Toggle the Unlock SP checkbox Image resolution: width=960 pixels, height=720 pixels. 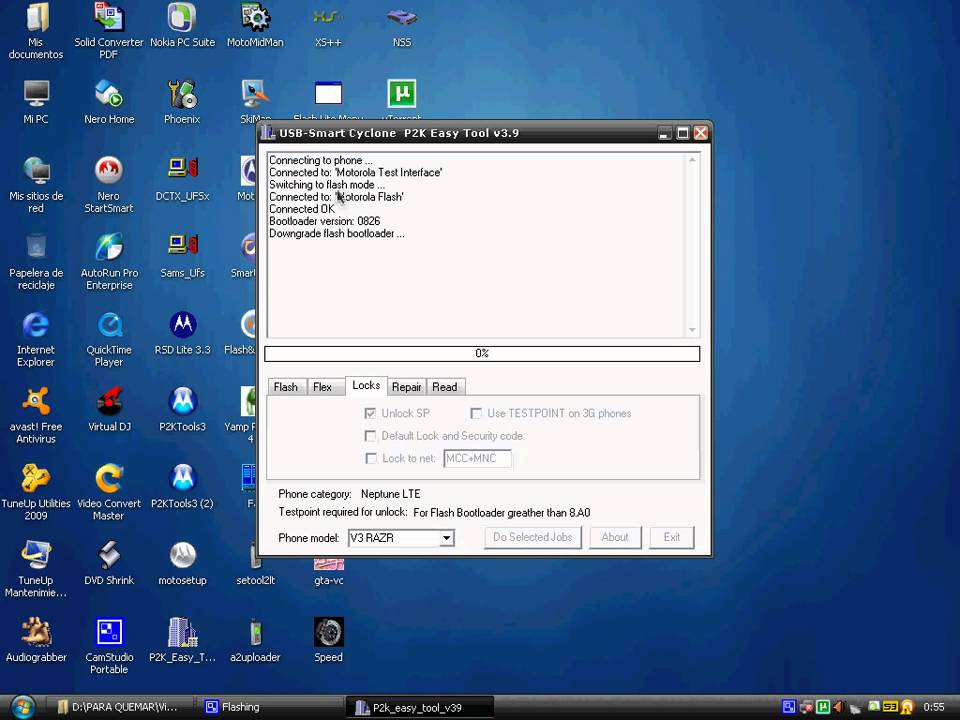coord(370,413)
